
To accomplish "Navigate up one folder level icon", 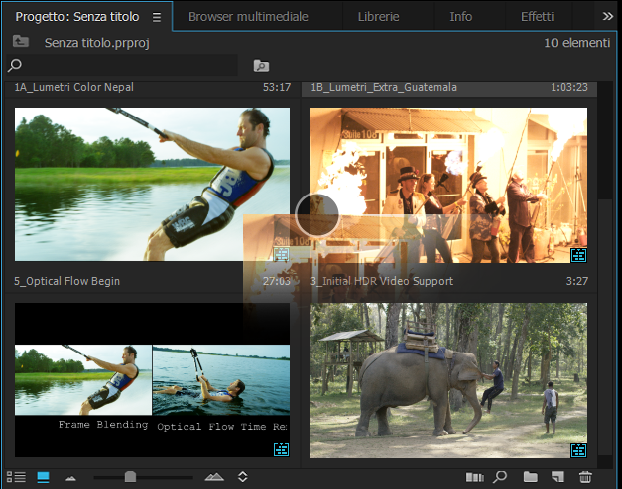I will (x=21, y=41).
